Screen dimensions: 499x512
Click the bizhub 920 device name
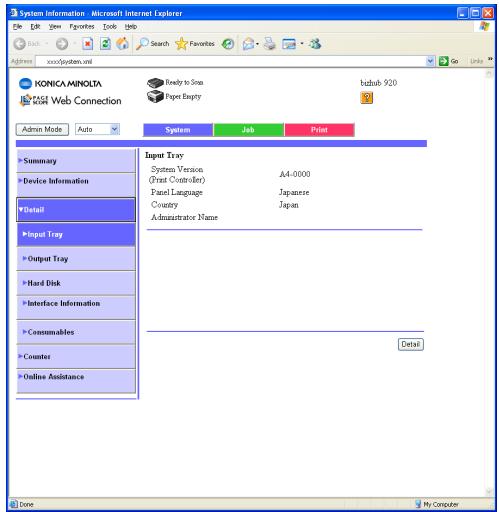tap(379, 83)
